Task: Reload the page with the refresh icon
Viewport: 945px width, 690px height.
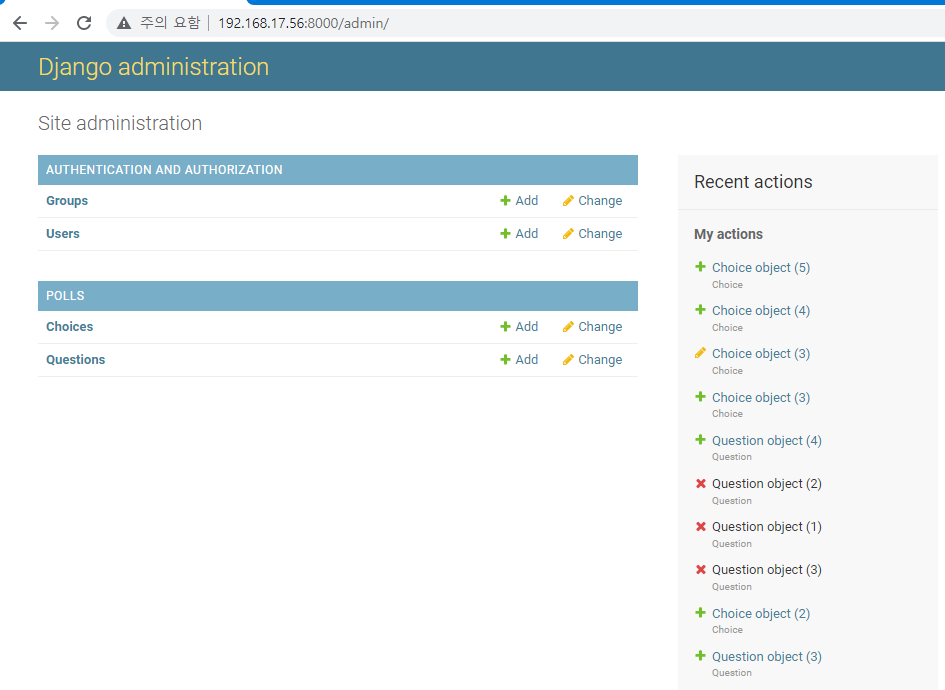Action: pos(84,23)
